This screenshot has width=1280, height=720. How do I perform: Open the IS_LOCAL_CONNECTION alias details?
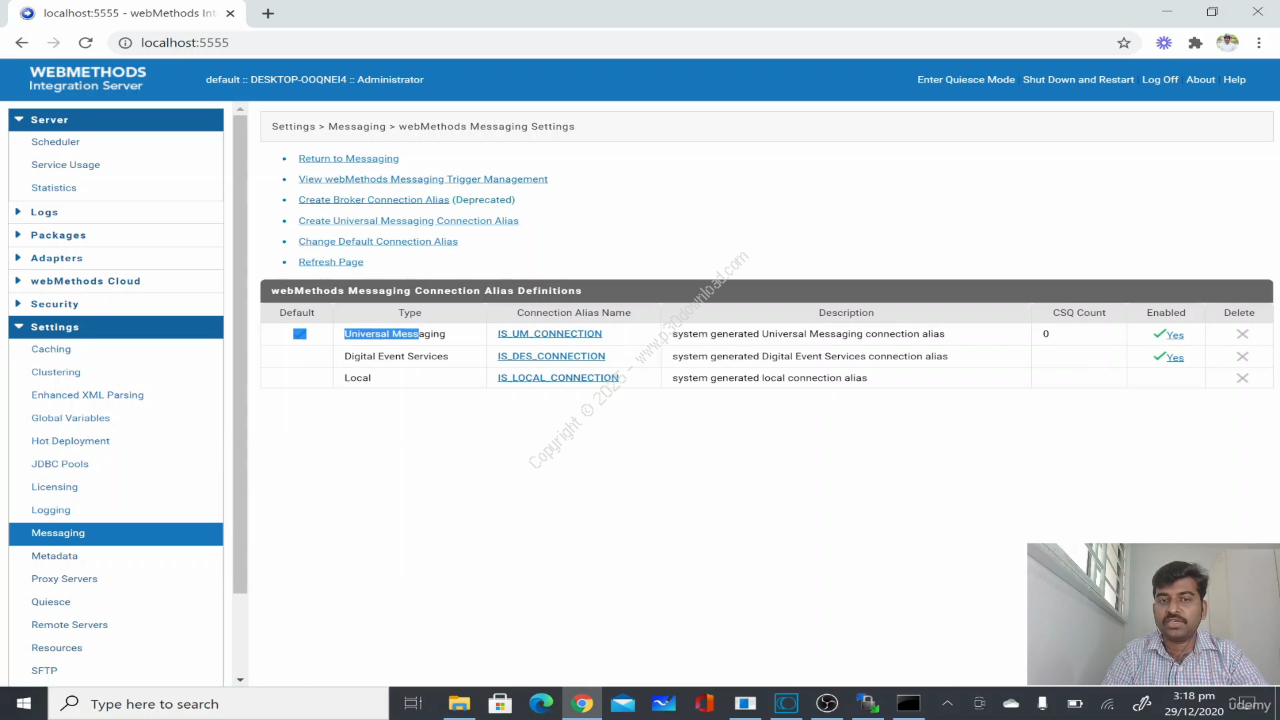pyautogui.click(x=558, y=378)
